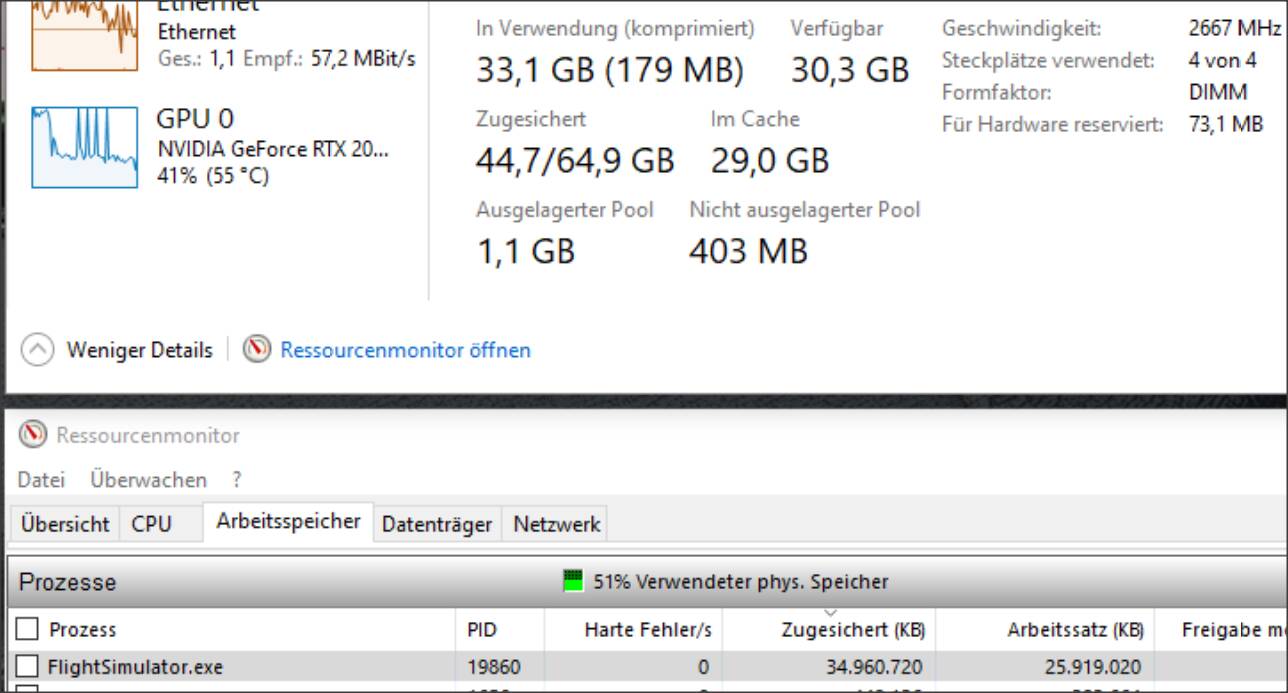Select the GPU 0 graph thumbnail
The height and width of the screenshot is (693, 1288).
pyautogui.click(x=85, y=147)
